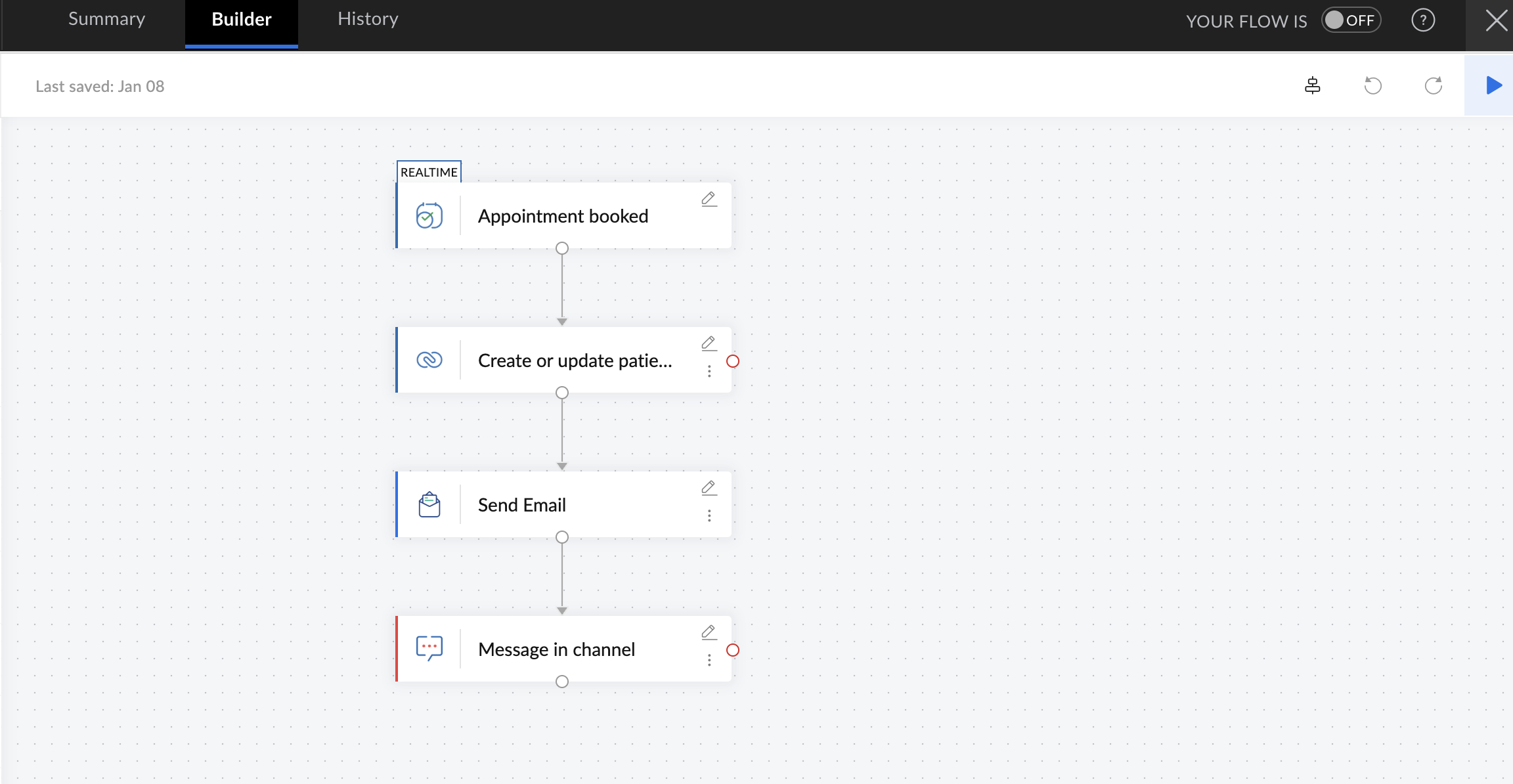Click the auto-align layout icon
Viewport: 1513px width, 784px height.
click(x=1312, y=85)
